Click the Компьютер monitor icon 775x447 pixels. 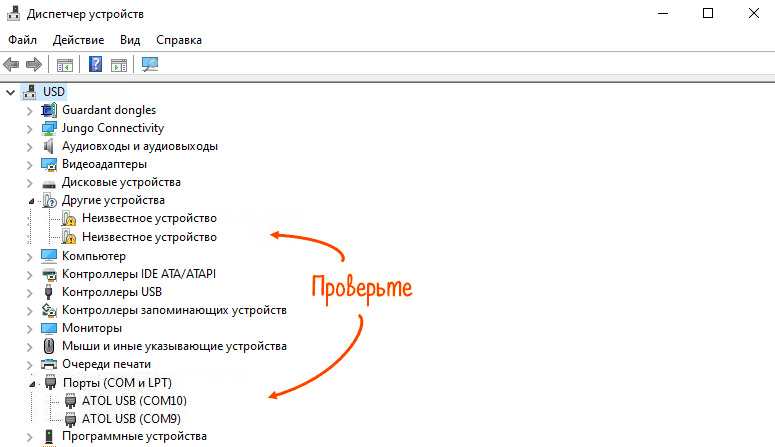pos(49,256)
